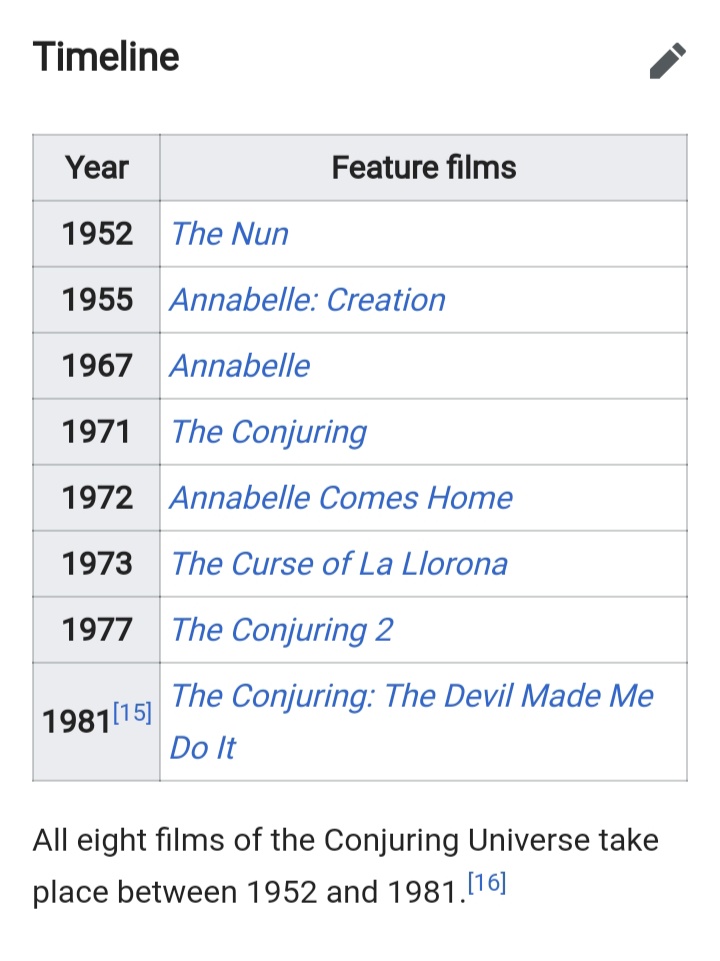Click the Year column header
This screenshot has width=720, height=961.
click(x=96, y=167)
